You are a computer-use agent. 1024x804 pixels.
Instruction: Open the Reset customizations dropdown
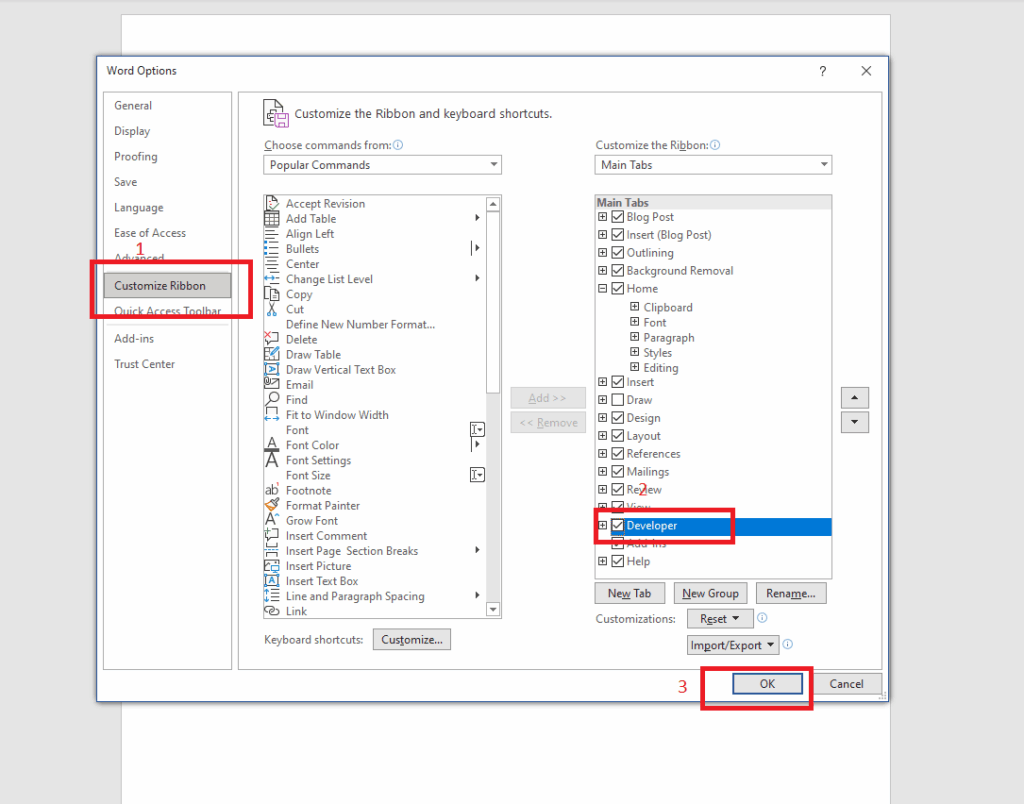[720, 619]
